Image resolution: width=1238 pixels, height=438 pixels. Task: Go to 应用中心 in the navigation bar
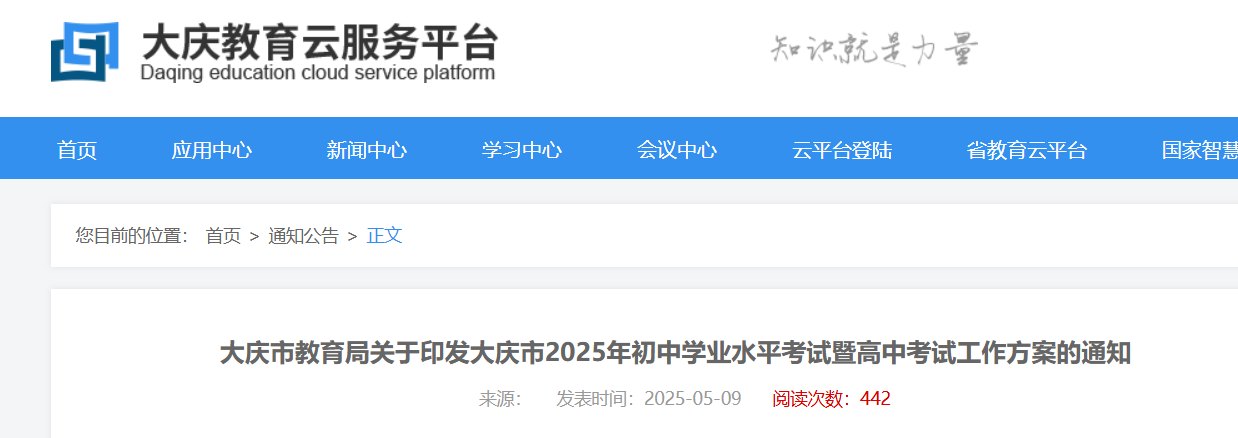coord(211,150)
